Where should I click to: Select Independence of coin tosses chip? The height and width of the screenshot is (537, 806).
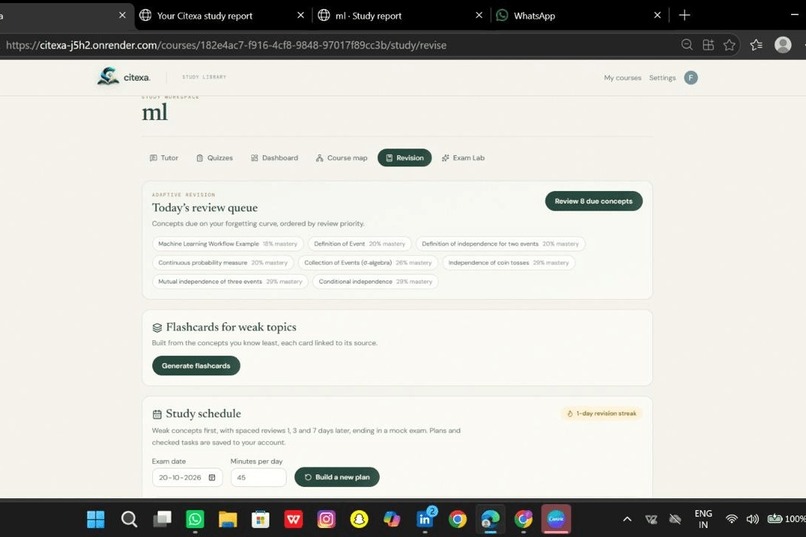coord(508,263)
